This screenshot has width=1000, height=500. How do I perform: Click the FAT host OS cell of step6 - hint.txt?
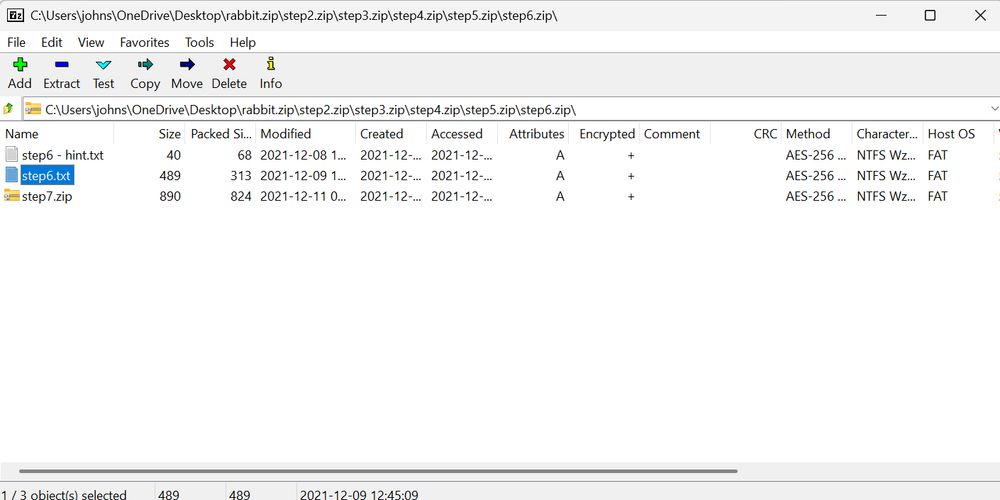[x=938, y=155]
